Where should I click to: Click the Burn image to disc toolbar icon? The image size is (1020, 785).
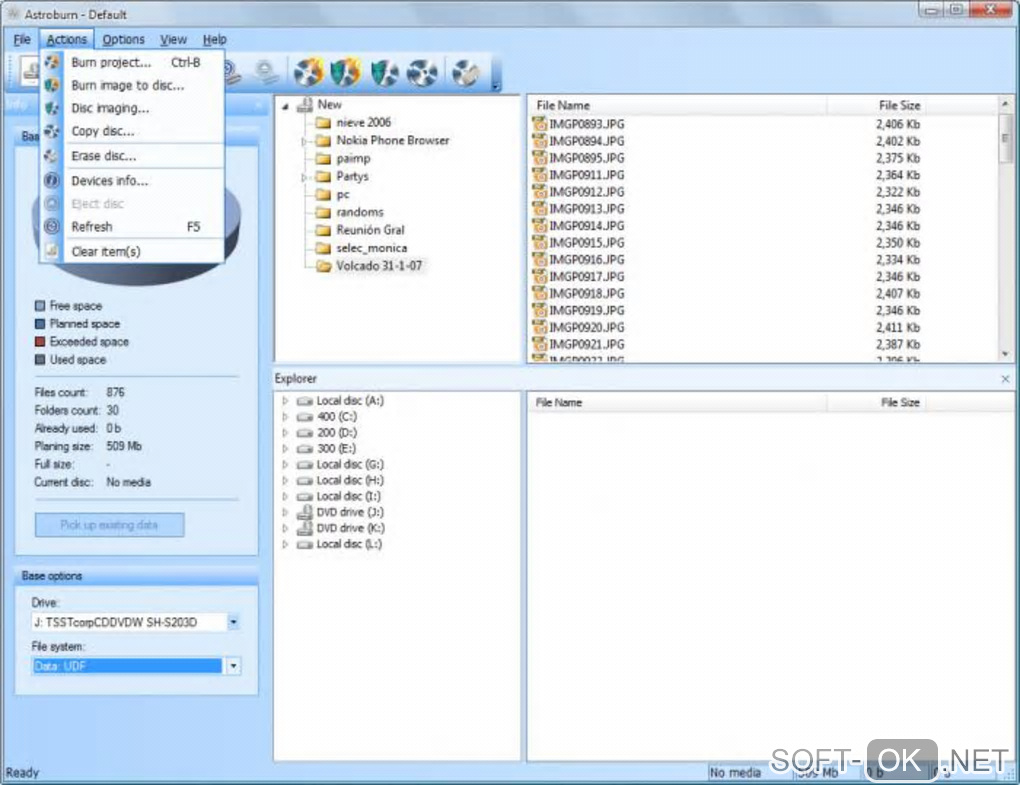click(346, 72)
